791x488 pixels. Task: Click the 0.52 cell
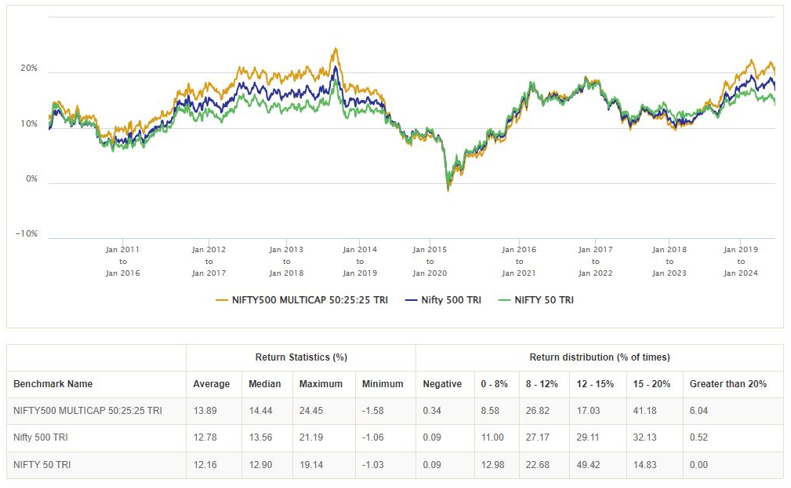(x=699, y=438)
